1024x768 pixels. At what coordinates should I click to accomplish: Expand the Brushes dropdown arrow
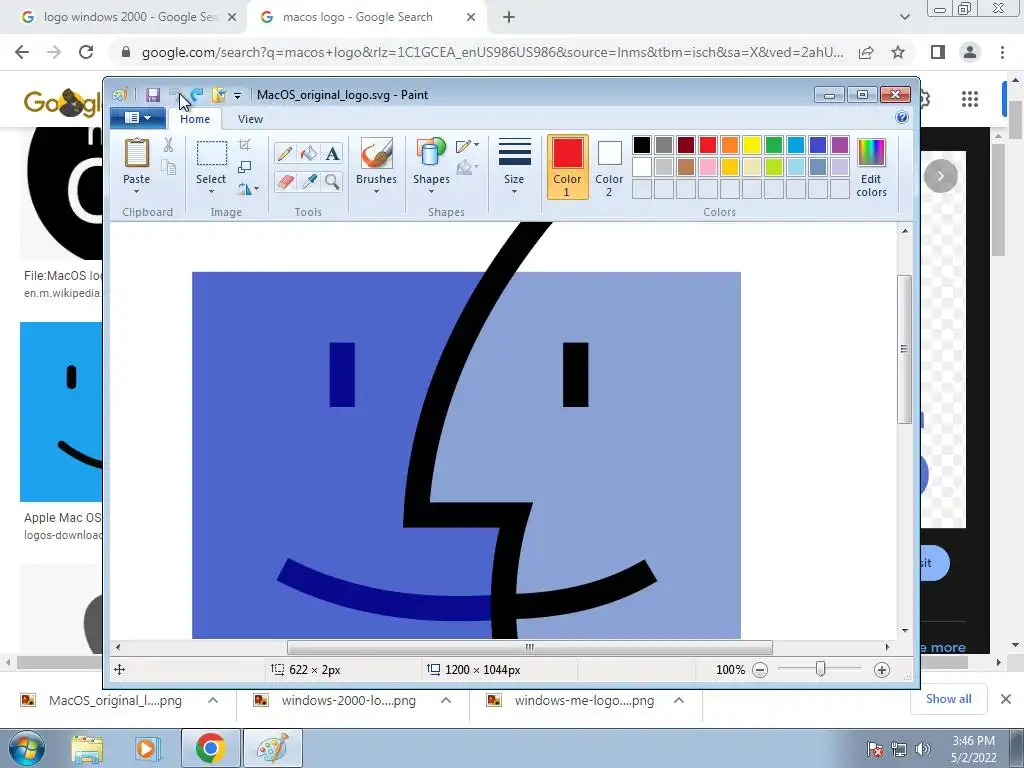376,191
